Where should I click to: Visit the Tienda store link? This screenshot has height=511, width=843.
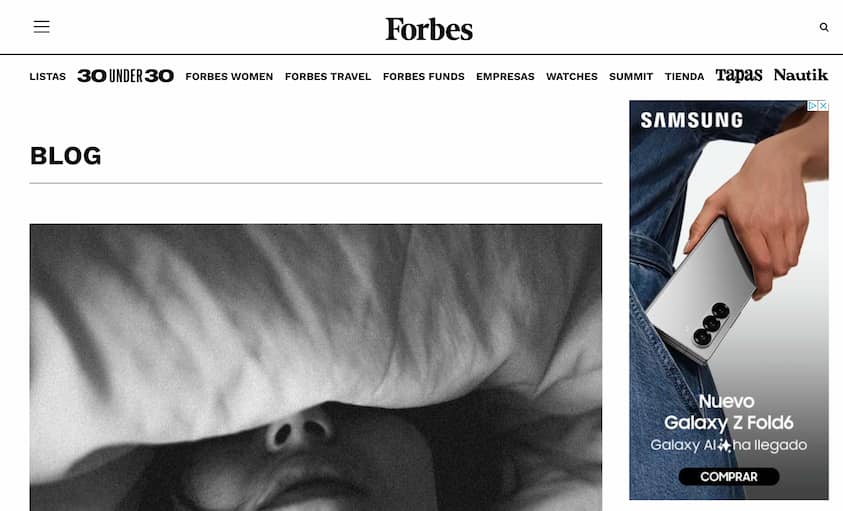pos(684,76)
